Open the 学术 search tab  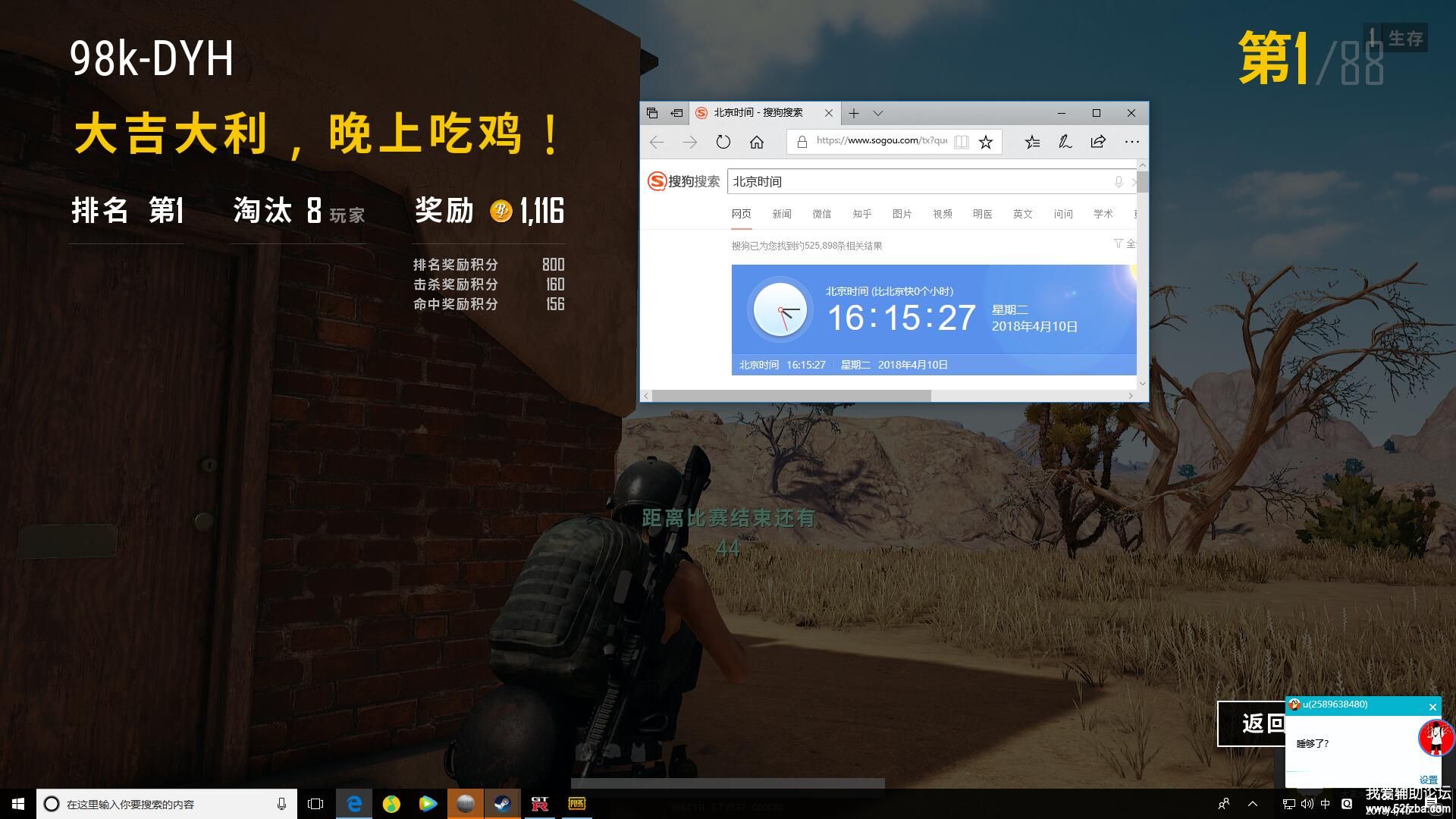[1103, 214]
